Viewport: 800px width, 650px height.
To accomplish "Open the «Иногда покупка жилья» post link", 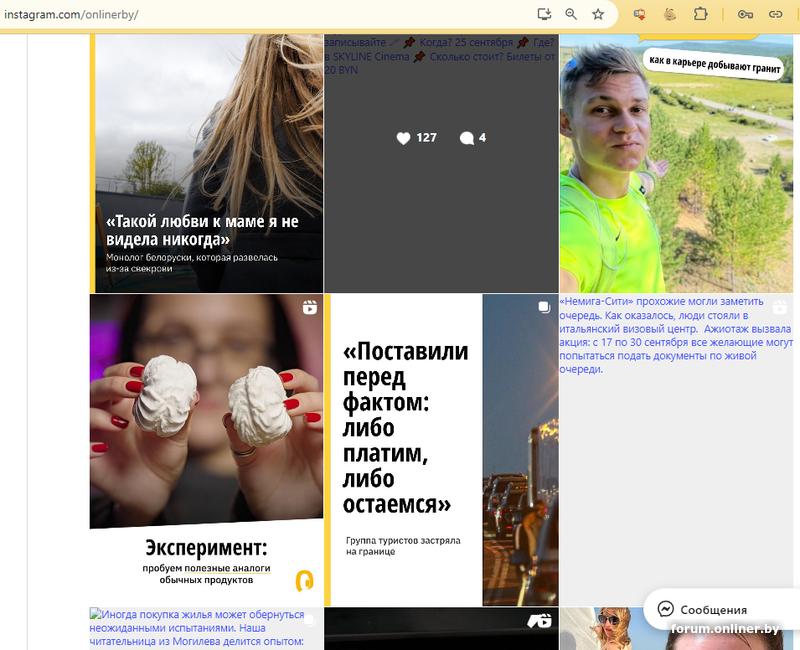I will [x=197, y=628].
